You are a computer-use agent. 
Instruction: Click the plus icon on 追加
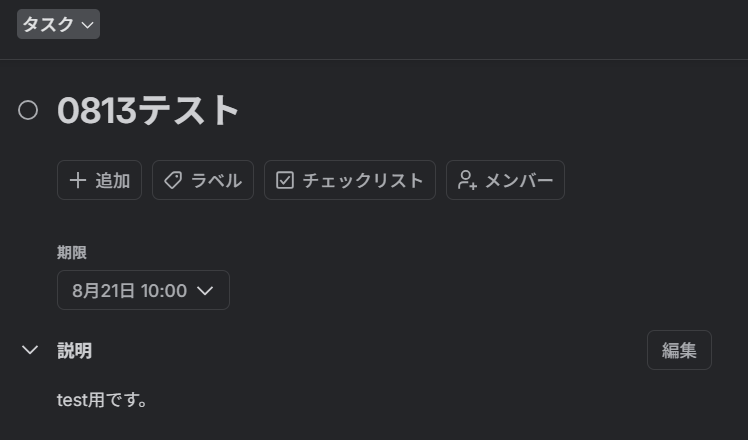pos(78,180)
